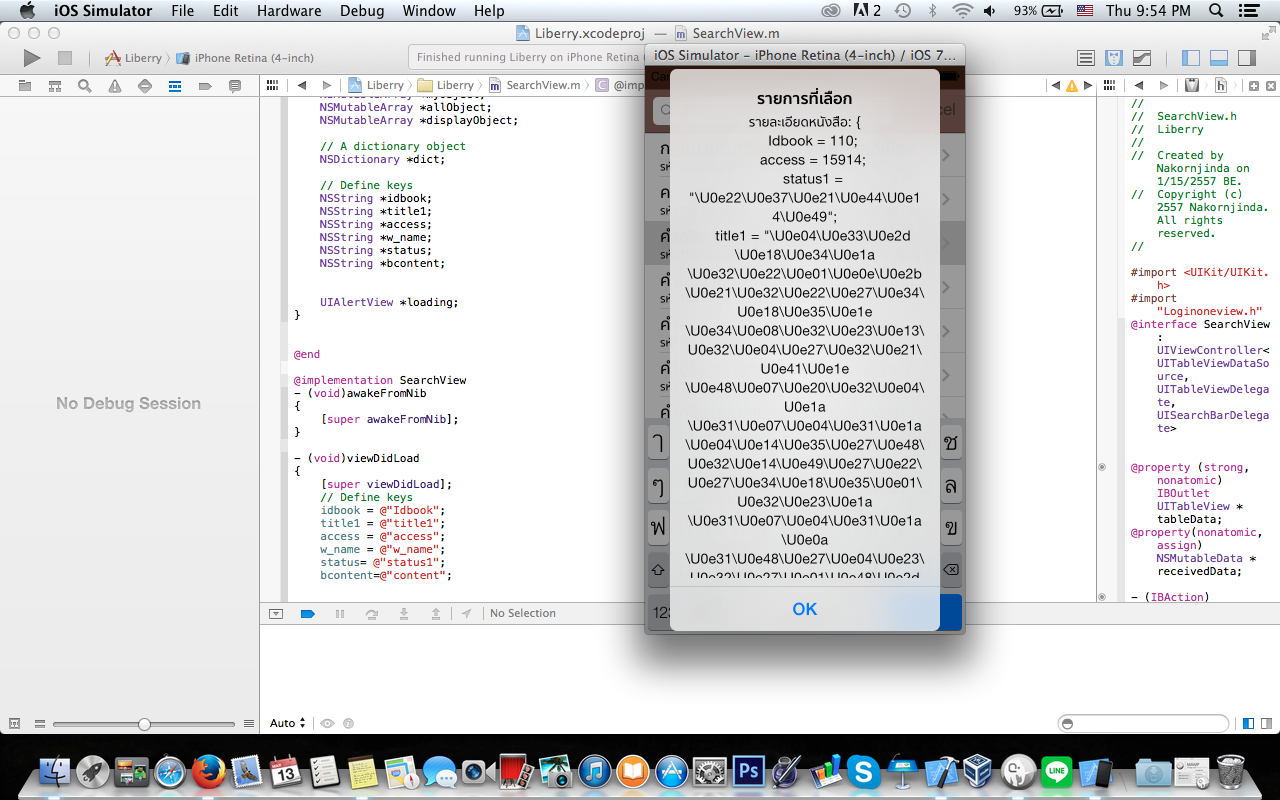Open the Debug menu

tap(361, 11)
